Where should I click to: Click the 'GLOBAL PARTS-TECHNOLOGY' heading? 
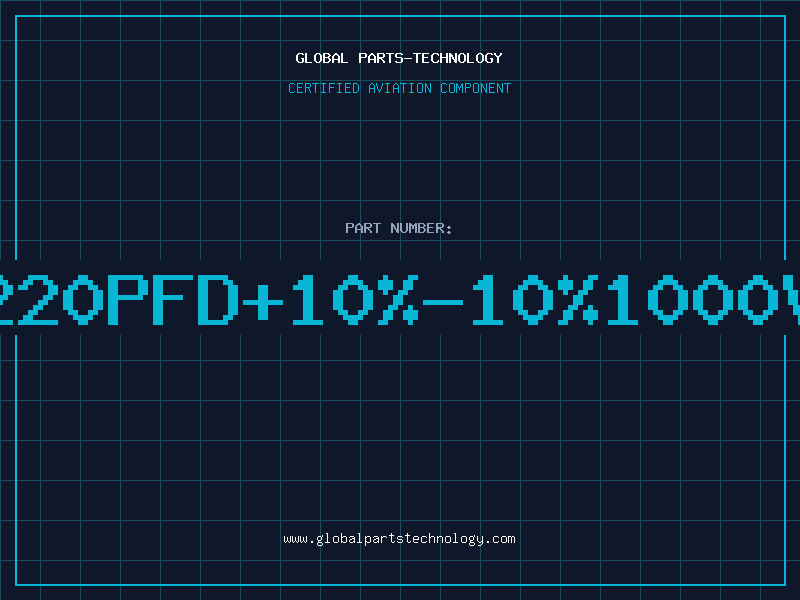tap(399, 58)
